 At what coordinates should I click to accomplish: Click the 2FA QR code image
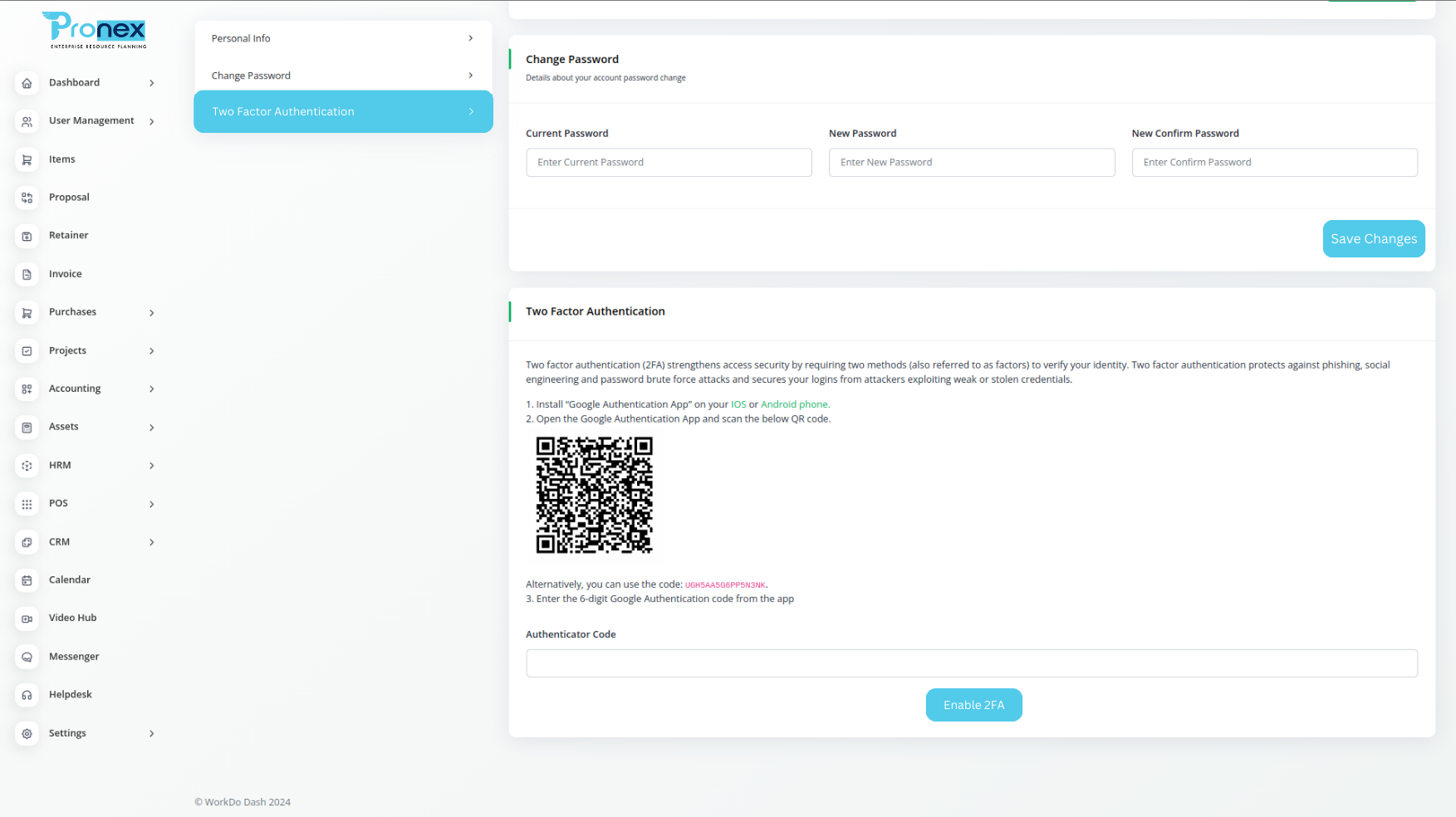[595, 495]
